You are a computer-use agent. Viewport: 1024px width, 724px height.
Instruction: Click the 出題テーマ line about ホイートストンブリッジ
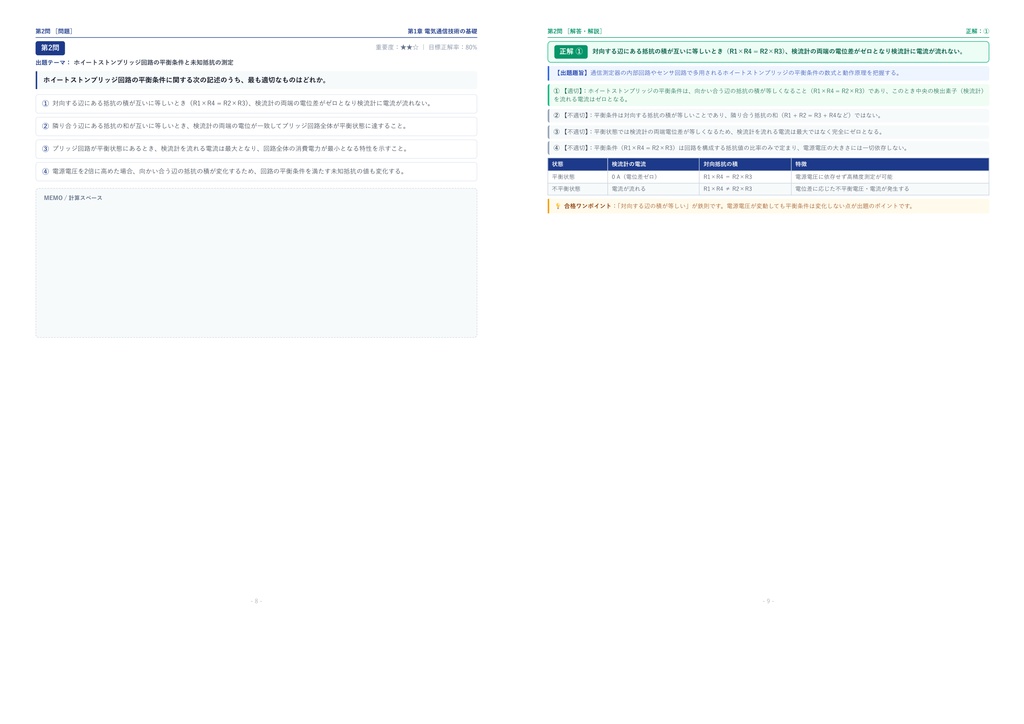pos(135,63)
